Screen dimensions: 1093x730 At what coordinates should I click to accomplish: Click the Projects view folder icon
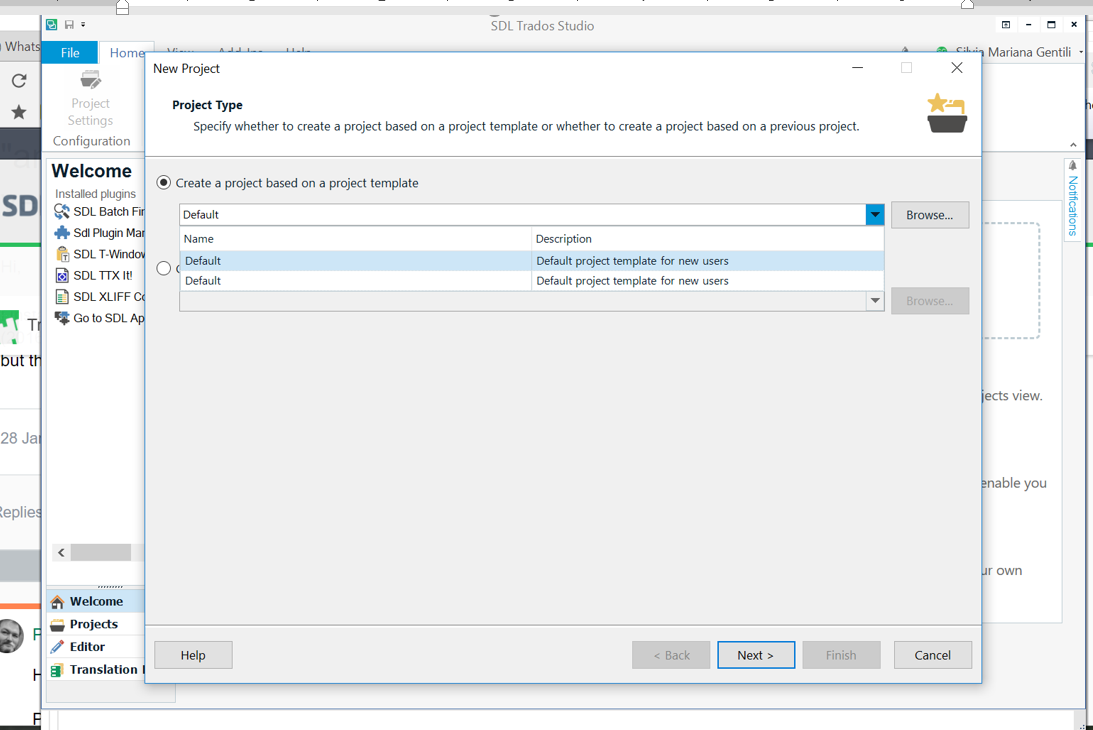tap(57, 625)
